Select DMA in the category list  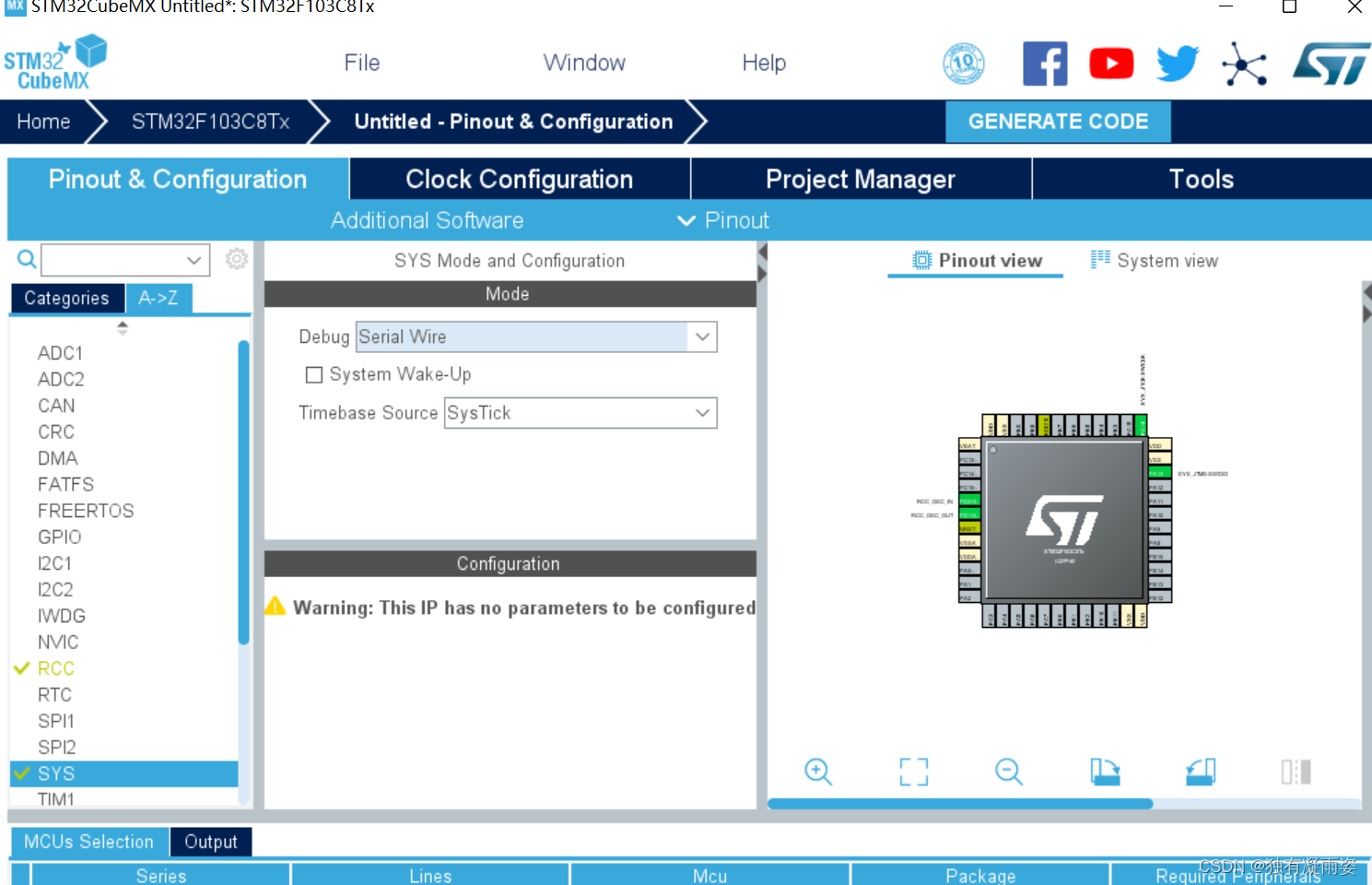click(57, 458)
